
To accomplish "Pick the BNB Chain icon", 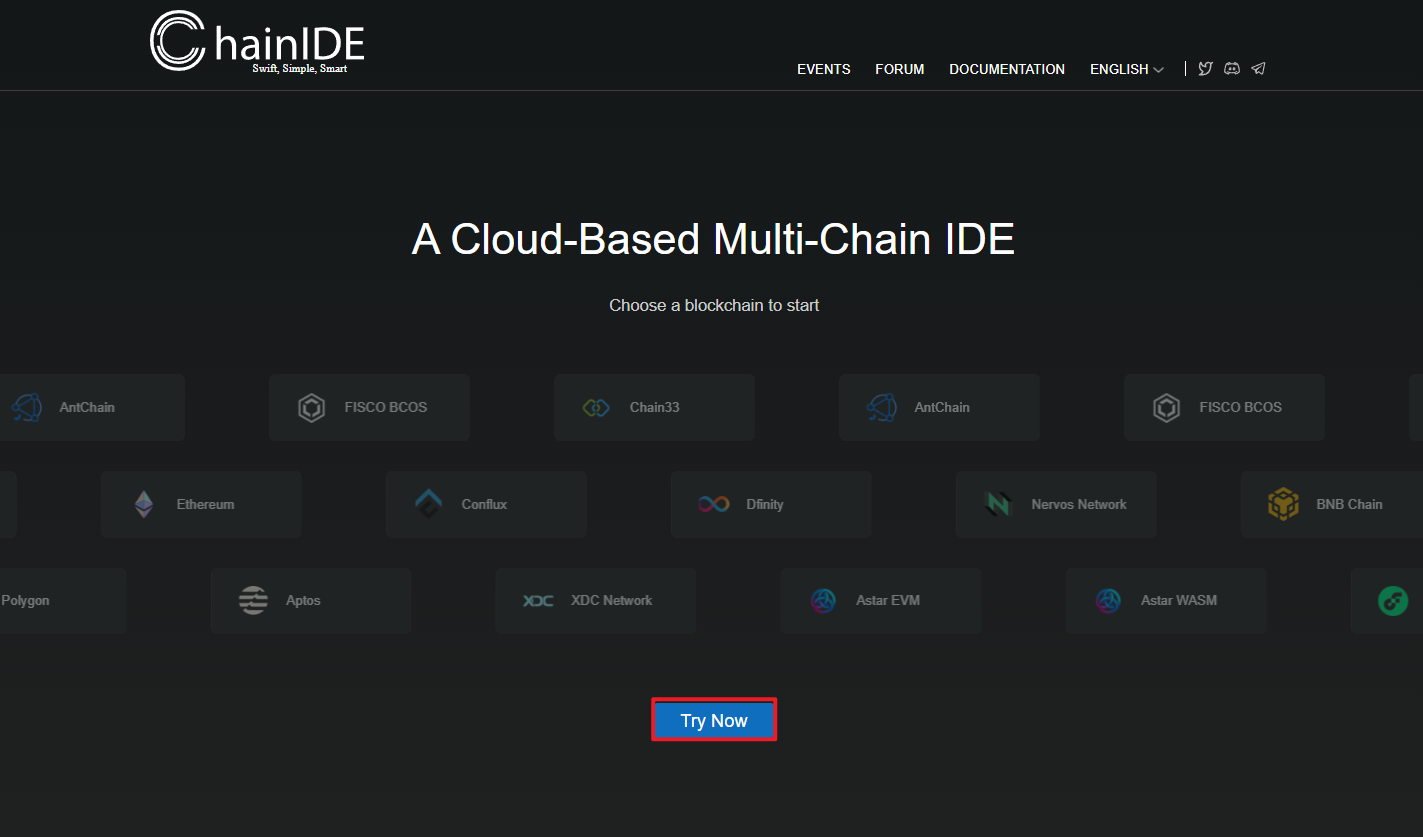I will pos(1283,505).
